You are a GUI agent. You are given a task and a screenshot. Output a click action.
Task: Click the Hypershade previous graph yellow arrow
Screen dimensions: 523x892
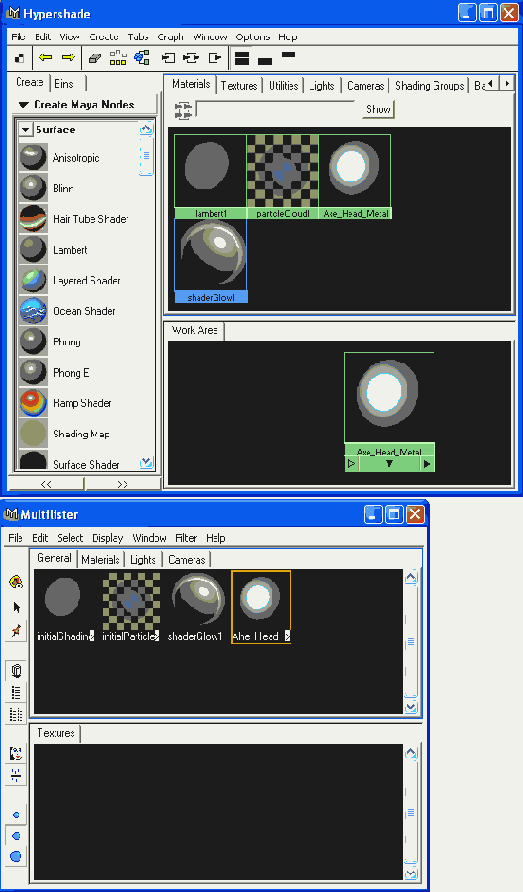point(45,57)
